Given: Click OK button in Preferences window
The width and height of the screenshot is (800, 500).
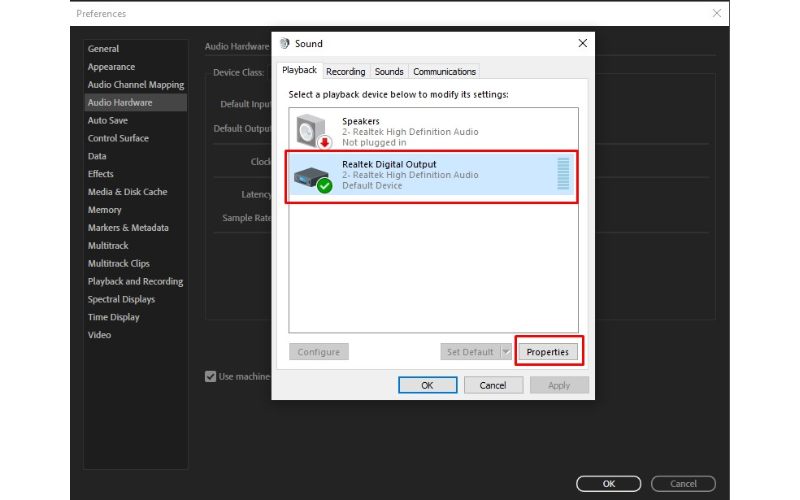Looking at the screenshot, I should point(609,484).
